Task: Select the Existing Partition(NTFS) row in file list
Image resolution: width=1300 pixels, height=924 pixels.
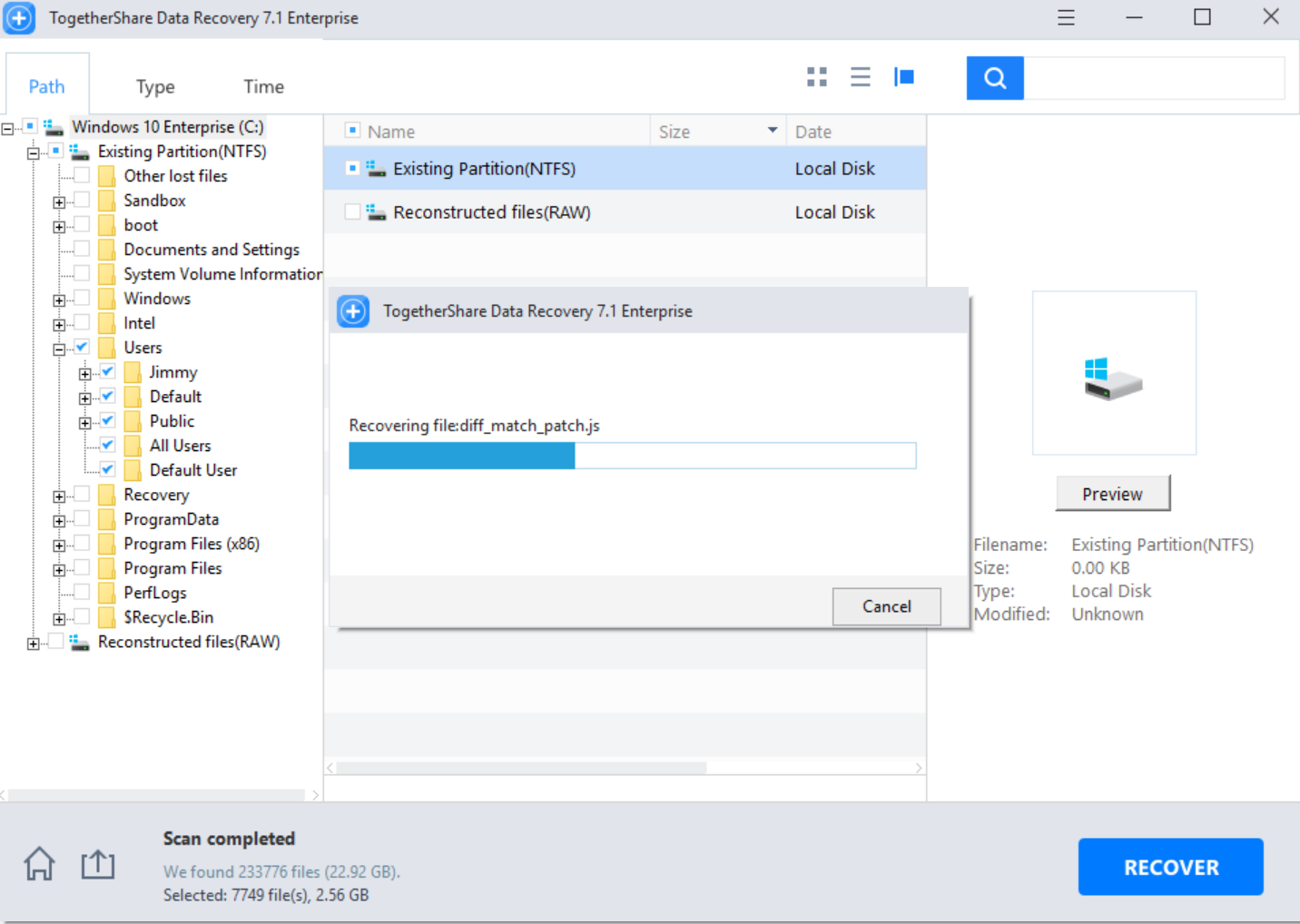Action: (625, 169)
